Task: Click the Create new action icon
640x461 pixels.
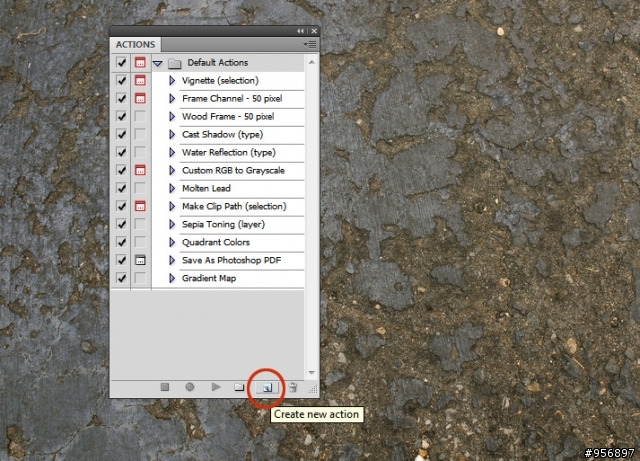Action: (267, 388)
